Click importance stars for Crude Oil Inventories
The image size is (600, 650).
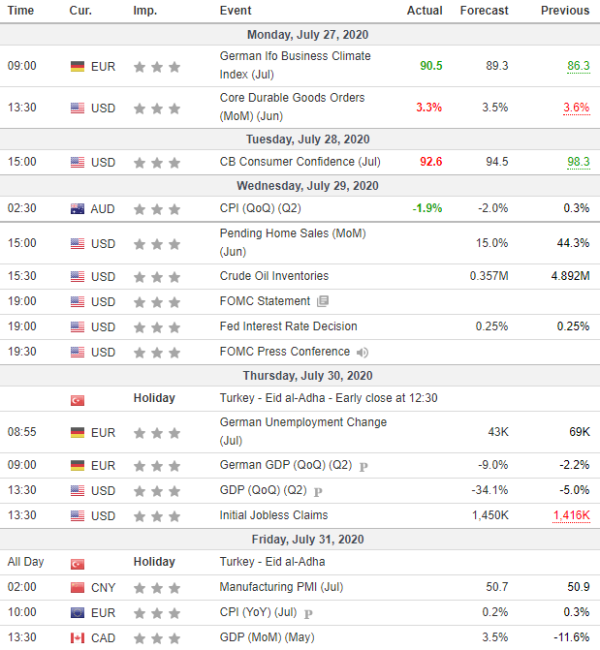(x=157, y=277)
